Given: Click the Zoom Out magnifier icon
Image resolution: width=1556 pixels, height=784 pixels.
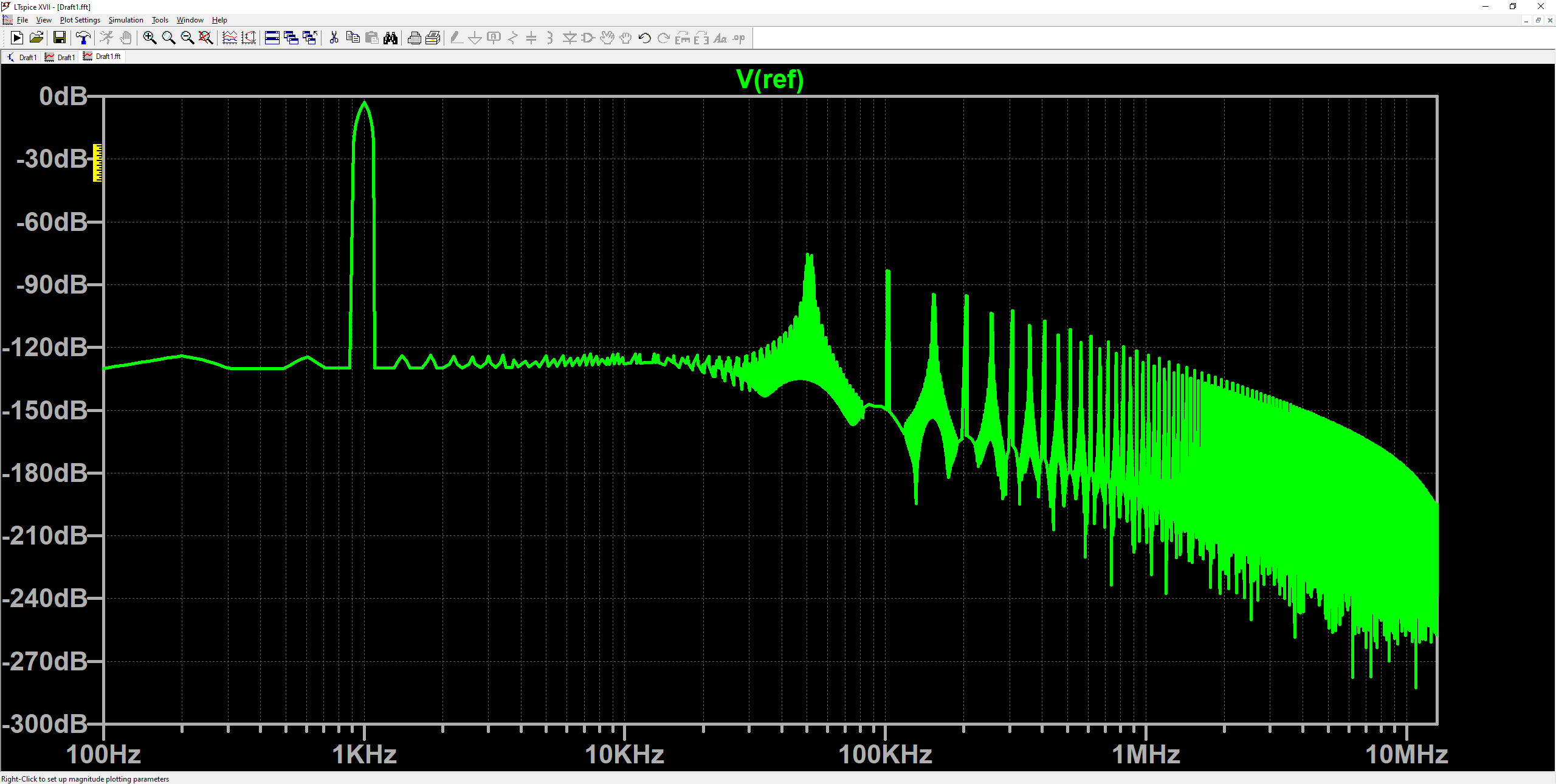Looking at the screenshot, I should [x=187, y=38].
